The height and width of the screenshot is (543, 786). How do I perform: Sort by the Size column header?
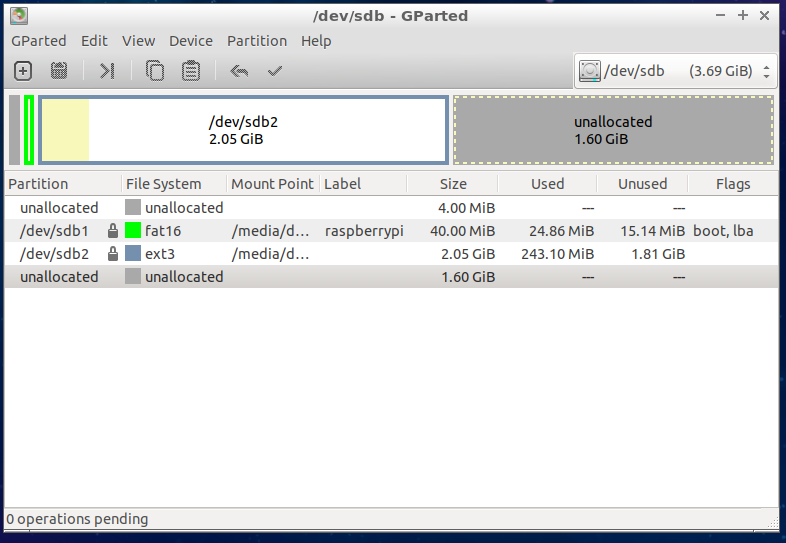[452, 184]
